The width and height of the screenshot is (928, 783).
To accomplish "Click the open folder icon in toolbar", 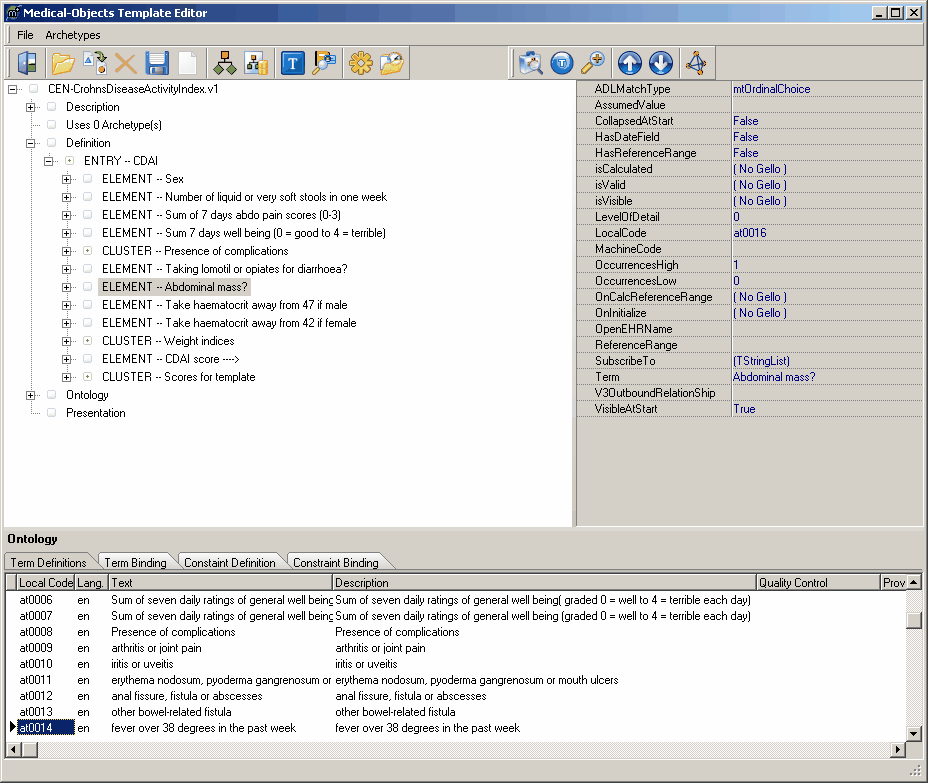I will tap(63, 63).
